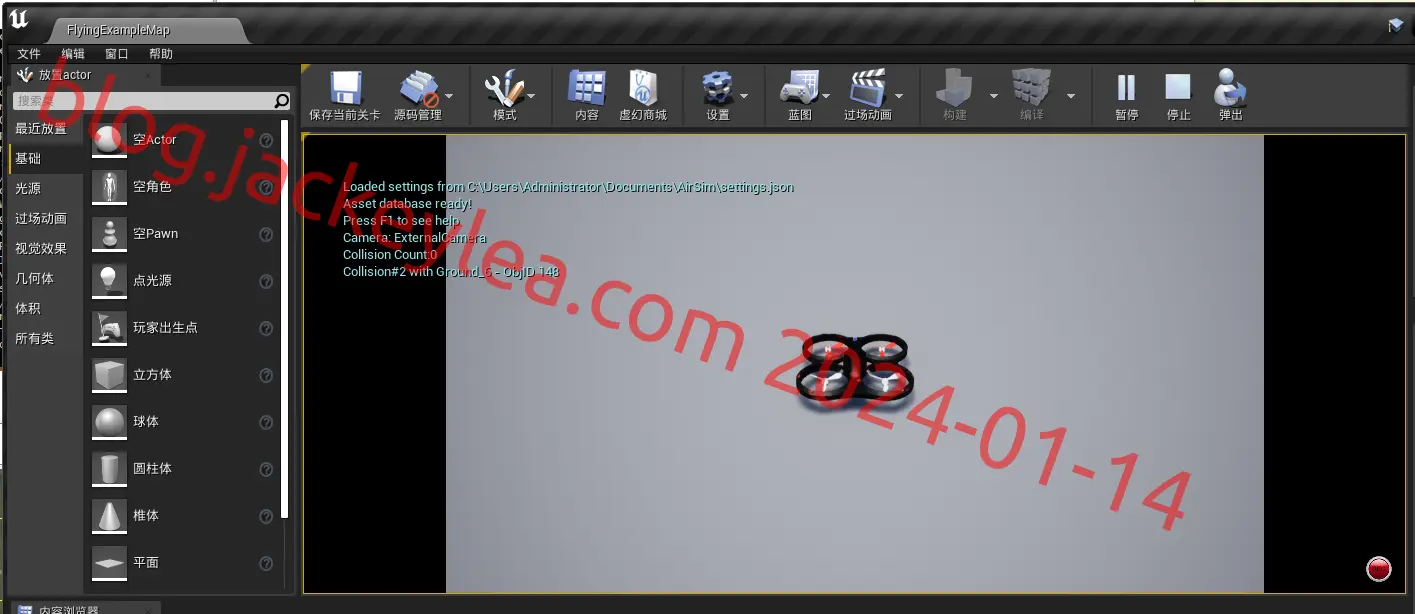The width and height of the screenshot is (1415, 614).
Task: Select the Cylinder (圆柱体) icon
Action: (x=109, y=469)
